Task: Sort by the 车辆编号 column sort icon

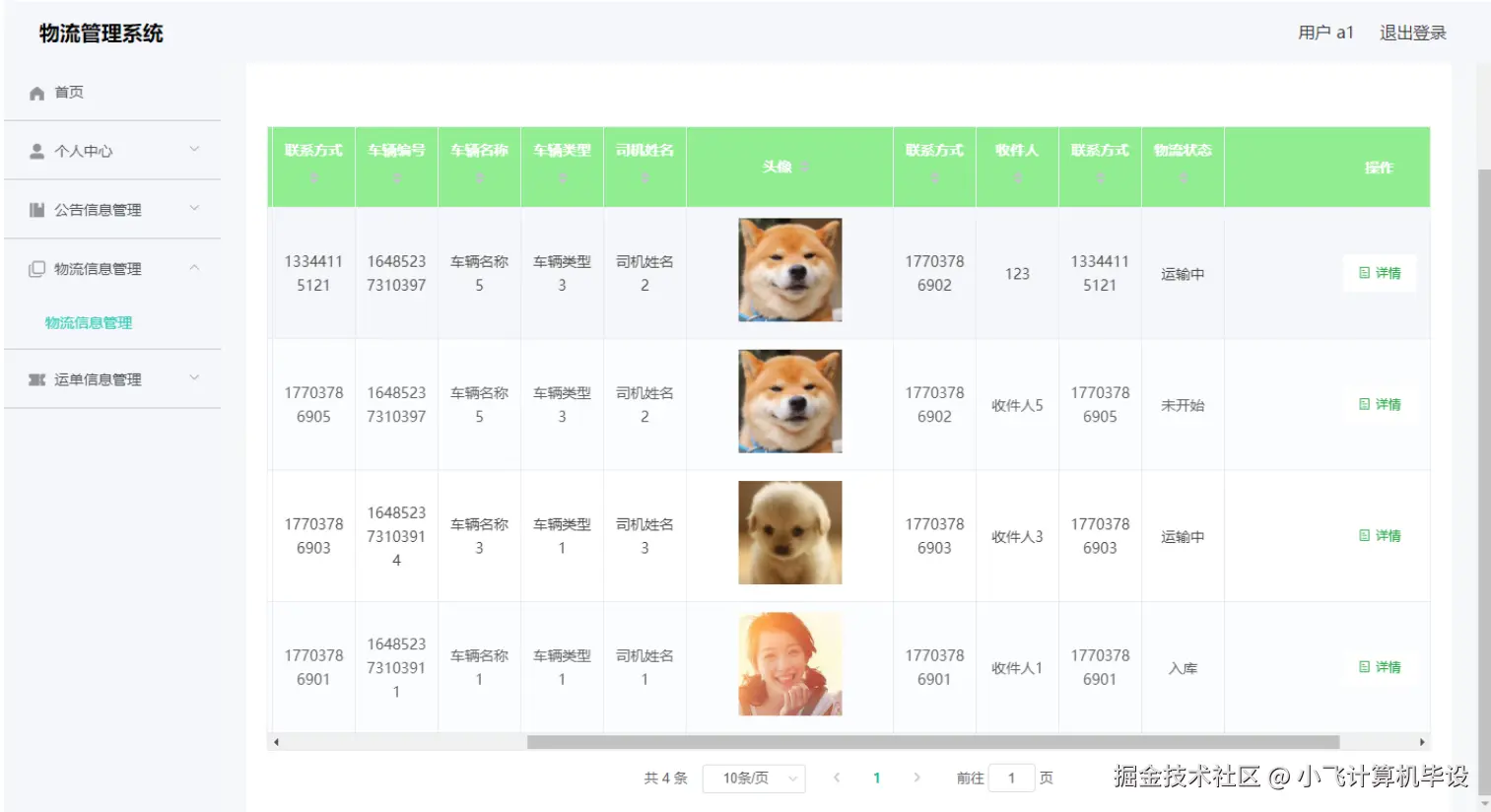Action: [x=396, y=178]
